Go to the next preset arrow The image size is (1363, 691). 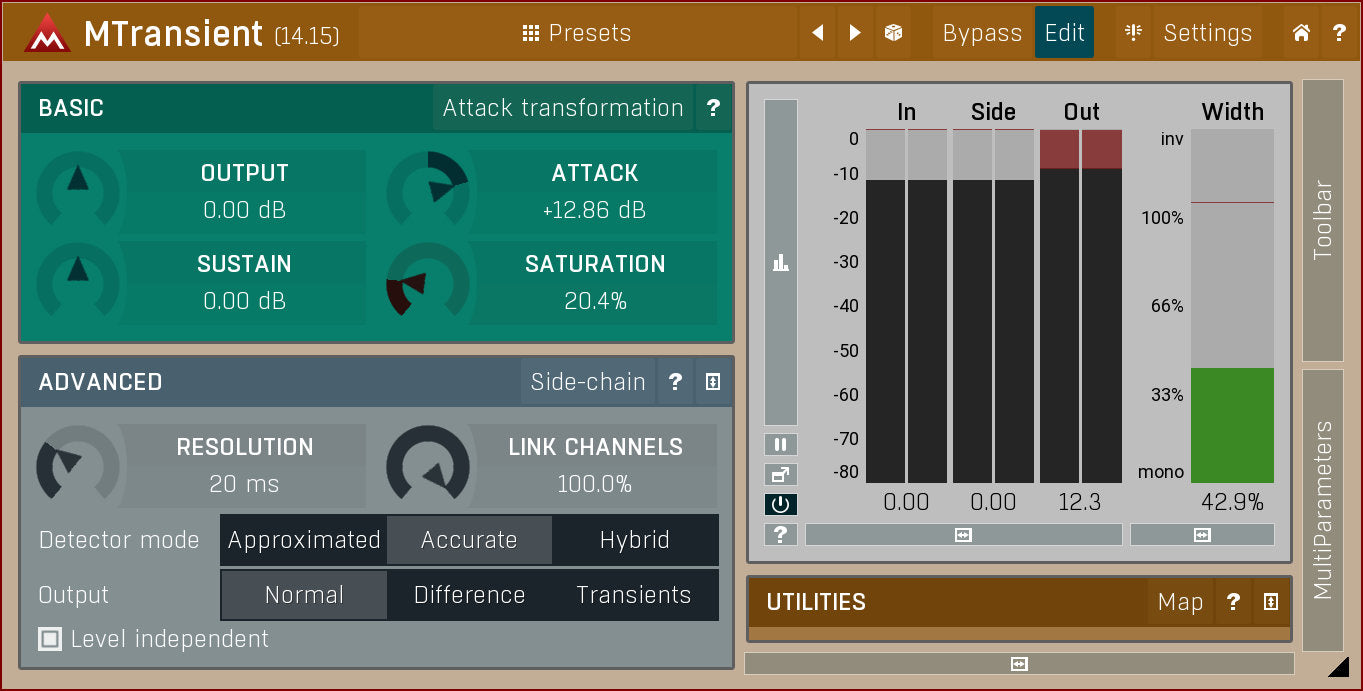(x=854, y=33)
